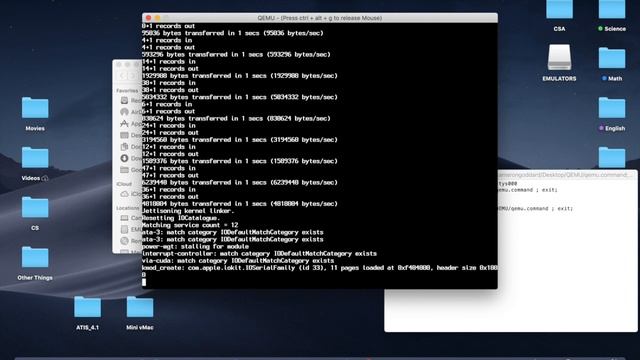This screenshot has width=640, height=360.
Task: Click the 'via-cuda: match category' line
Action: [x=238, y=261]
